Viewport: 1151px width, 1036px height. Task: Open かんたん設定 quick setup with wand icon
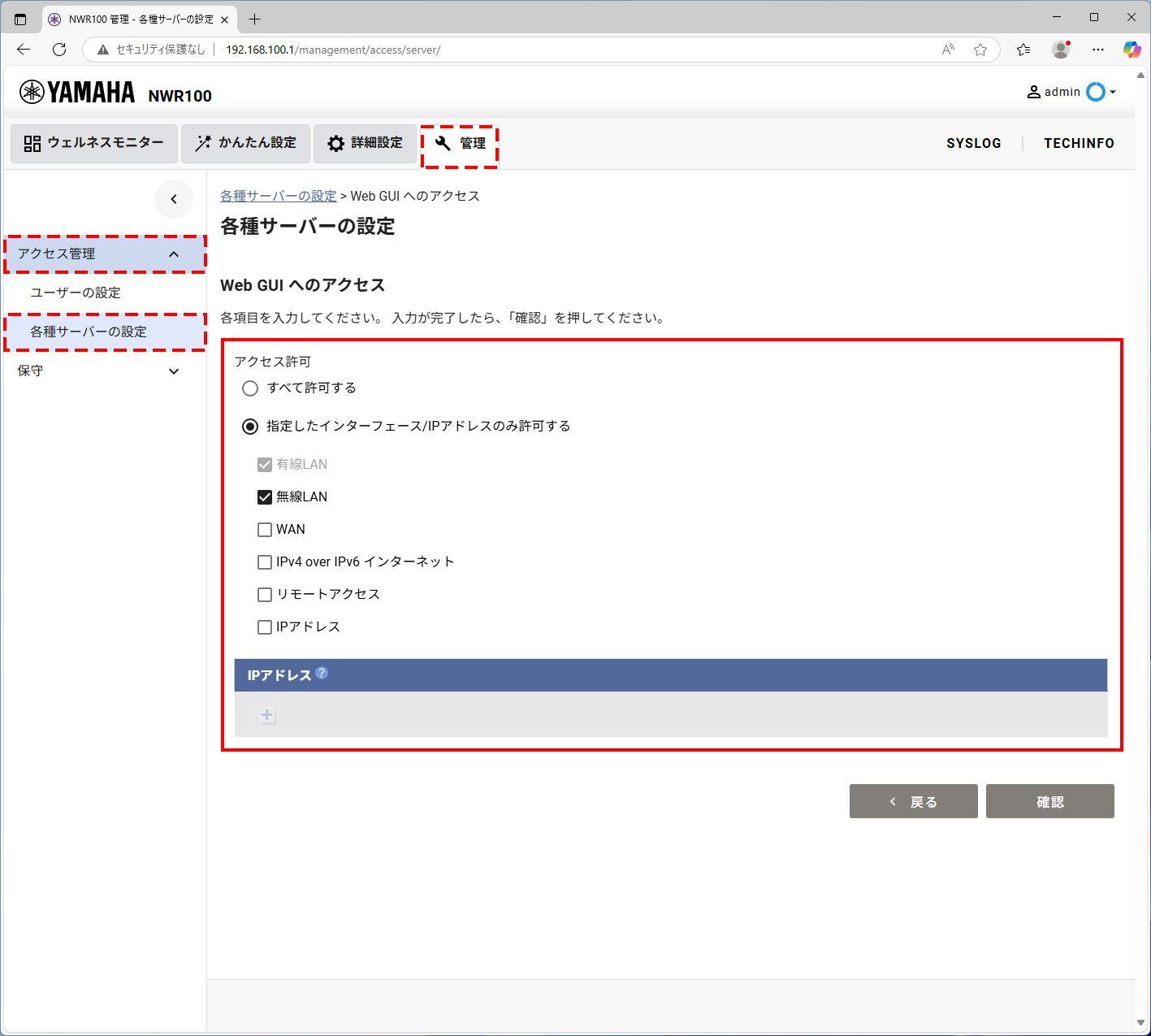pos(245,143)
